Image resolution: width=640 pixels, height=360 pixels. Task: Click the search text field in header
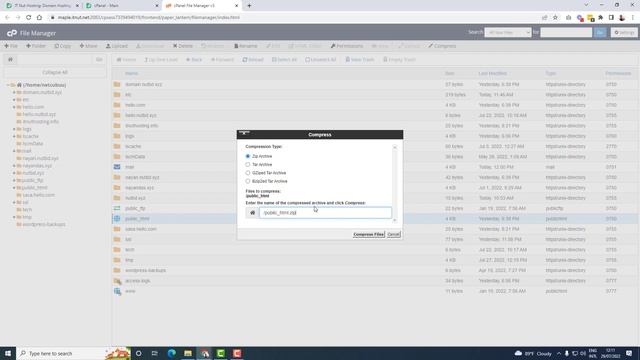pos(566,32)
